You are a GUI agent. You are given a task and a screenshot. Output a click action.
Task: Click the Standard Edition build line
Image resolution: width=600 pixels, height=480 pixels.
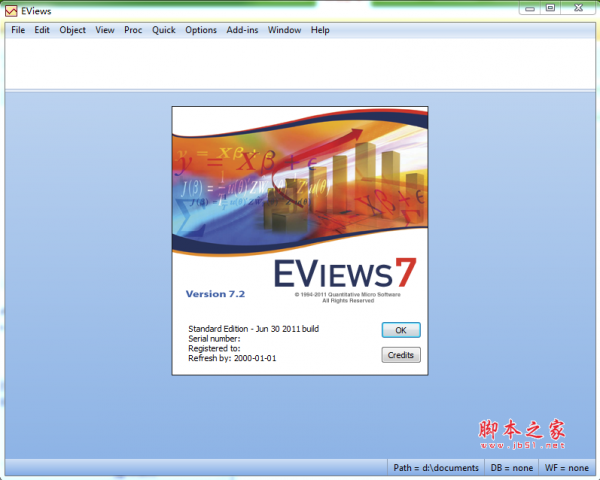(x=253, y=329)
